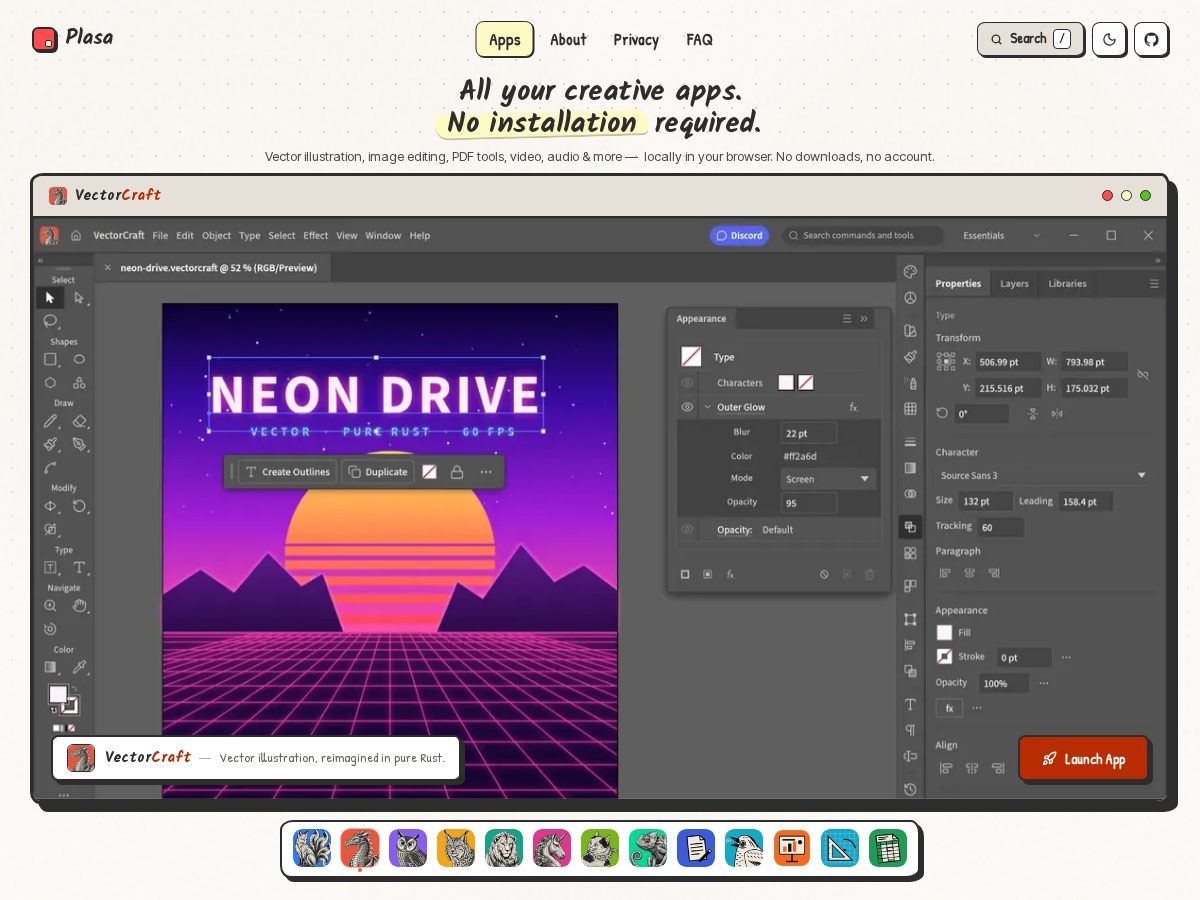
Task: Open the Effect menu
Action: tap(316, 236)
